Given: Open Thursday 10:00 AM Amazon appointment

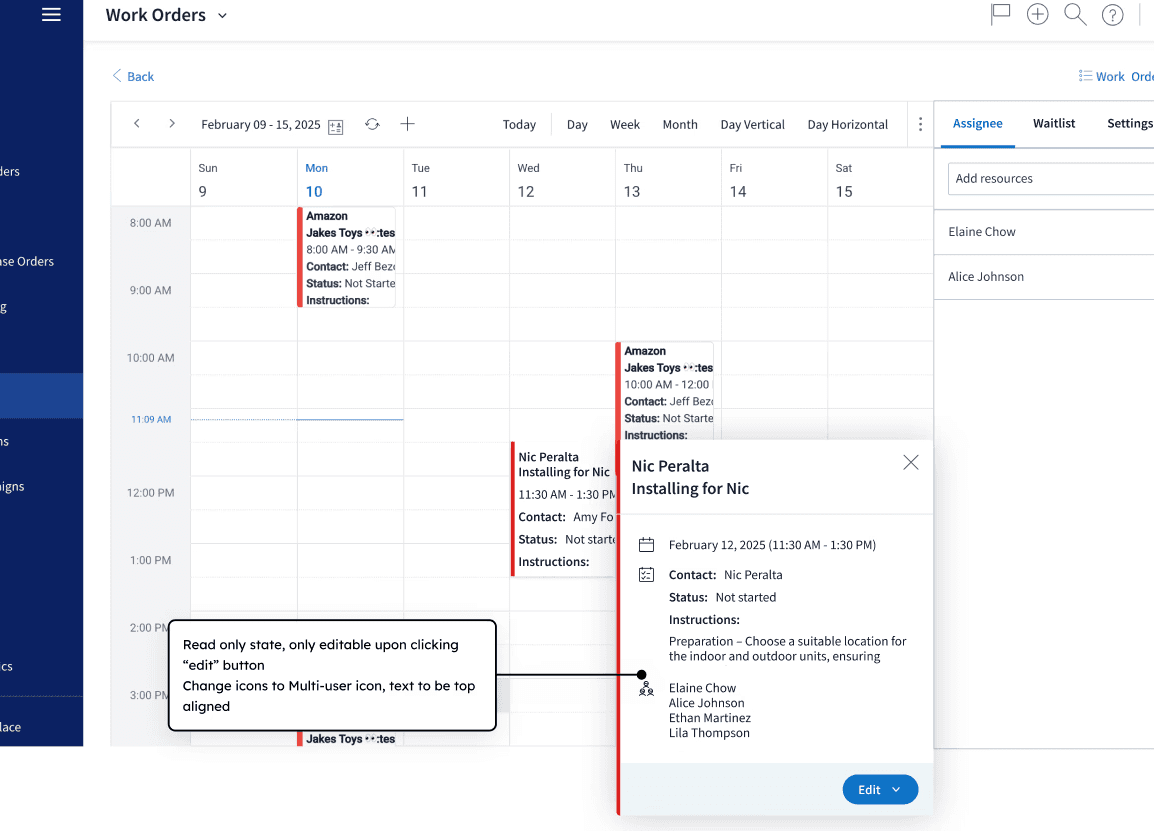Looking at the screenshot, I should (x=665, y=392).
